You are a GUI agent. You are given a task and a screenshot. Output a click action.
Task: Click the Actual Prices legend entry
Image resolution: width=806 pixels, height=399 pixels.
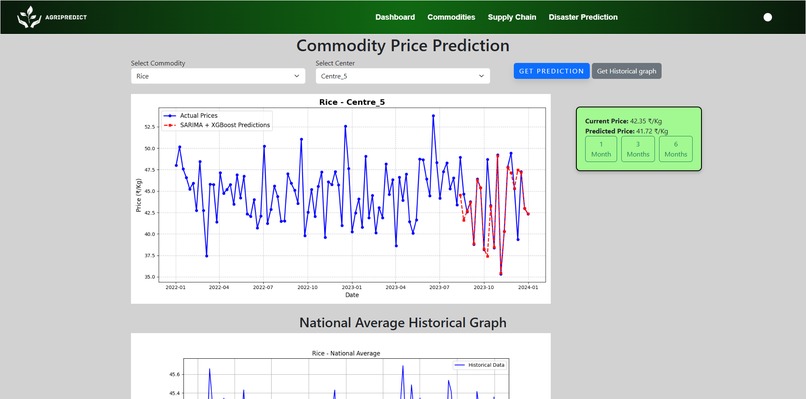coord(190,116)
